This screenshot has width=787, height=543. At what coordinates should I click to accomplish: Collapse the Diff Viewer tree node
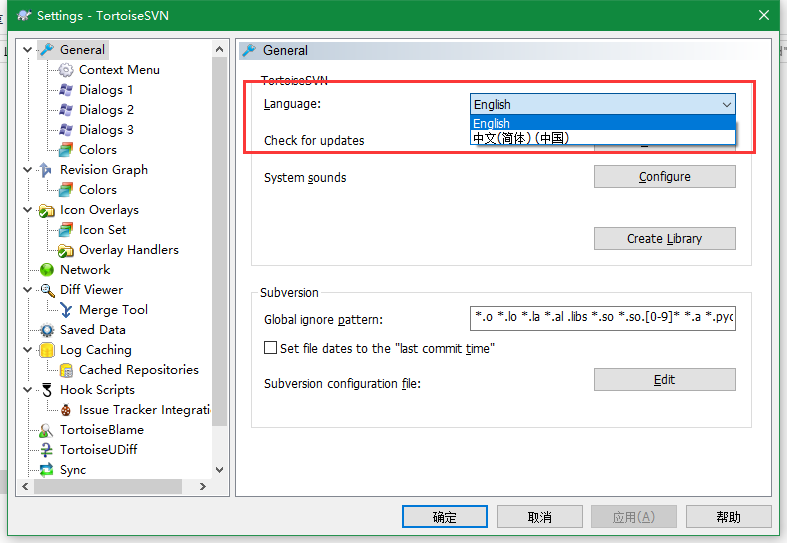tap(28, 290)
